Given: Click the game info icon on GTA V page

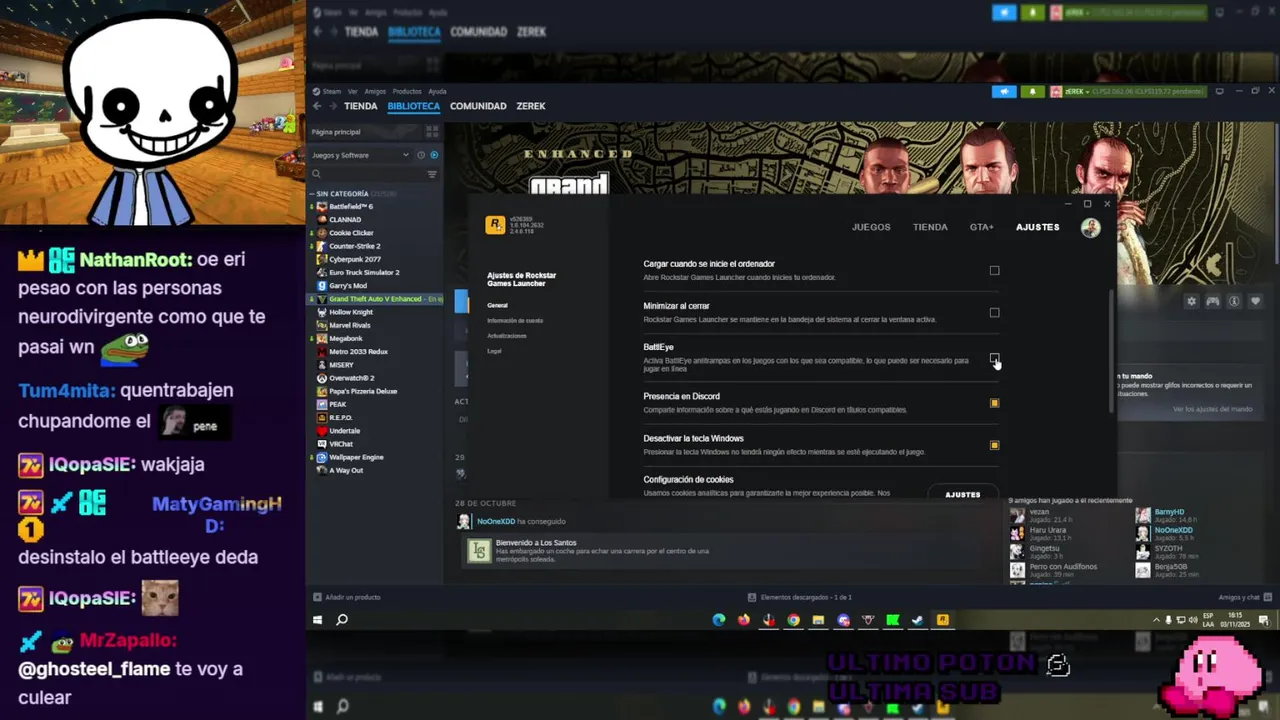Looking at the screenshot, I should pyautogui.click(x=1233, y=301).
